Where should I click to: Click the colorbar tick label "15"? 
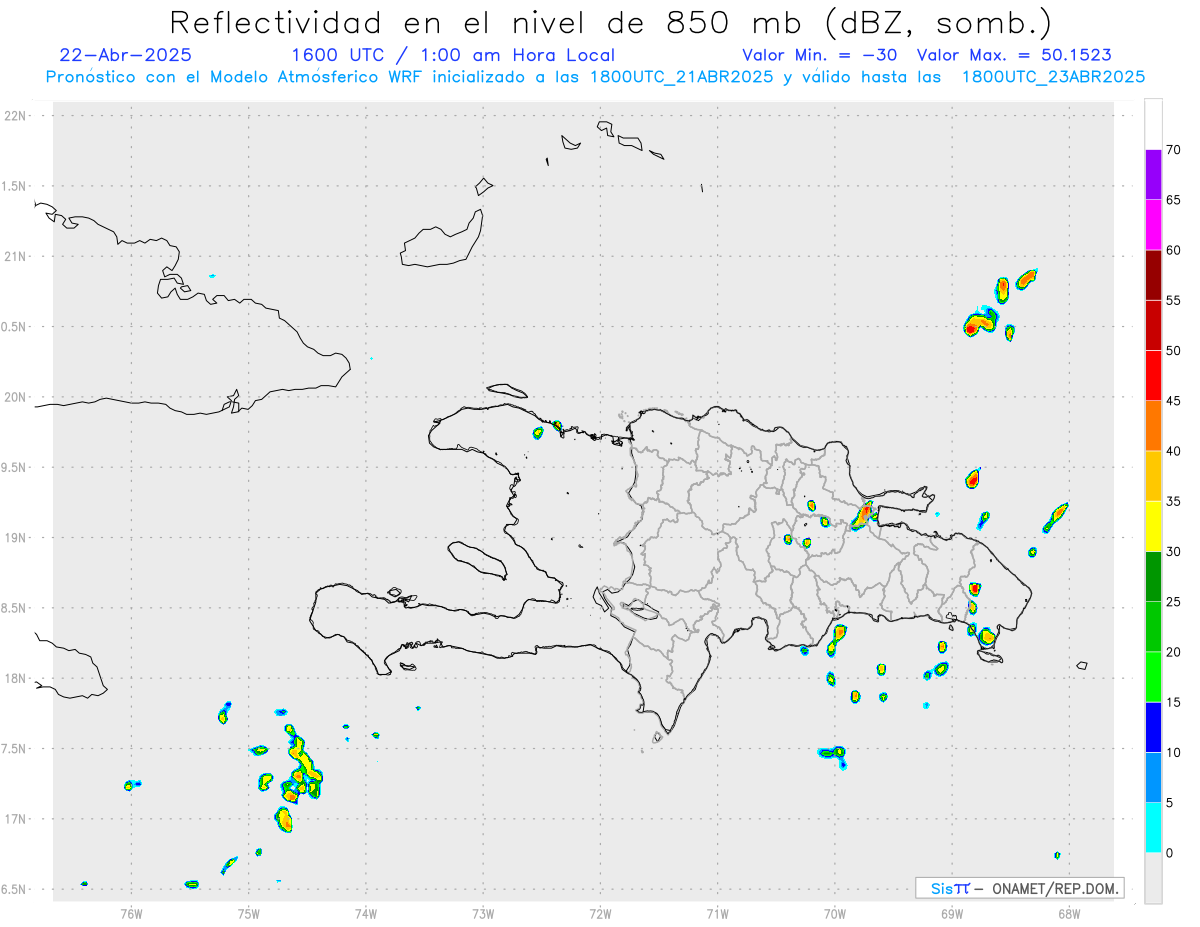1175,702
